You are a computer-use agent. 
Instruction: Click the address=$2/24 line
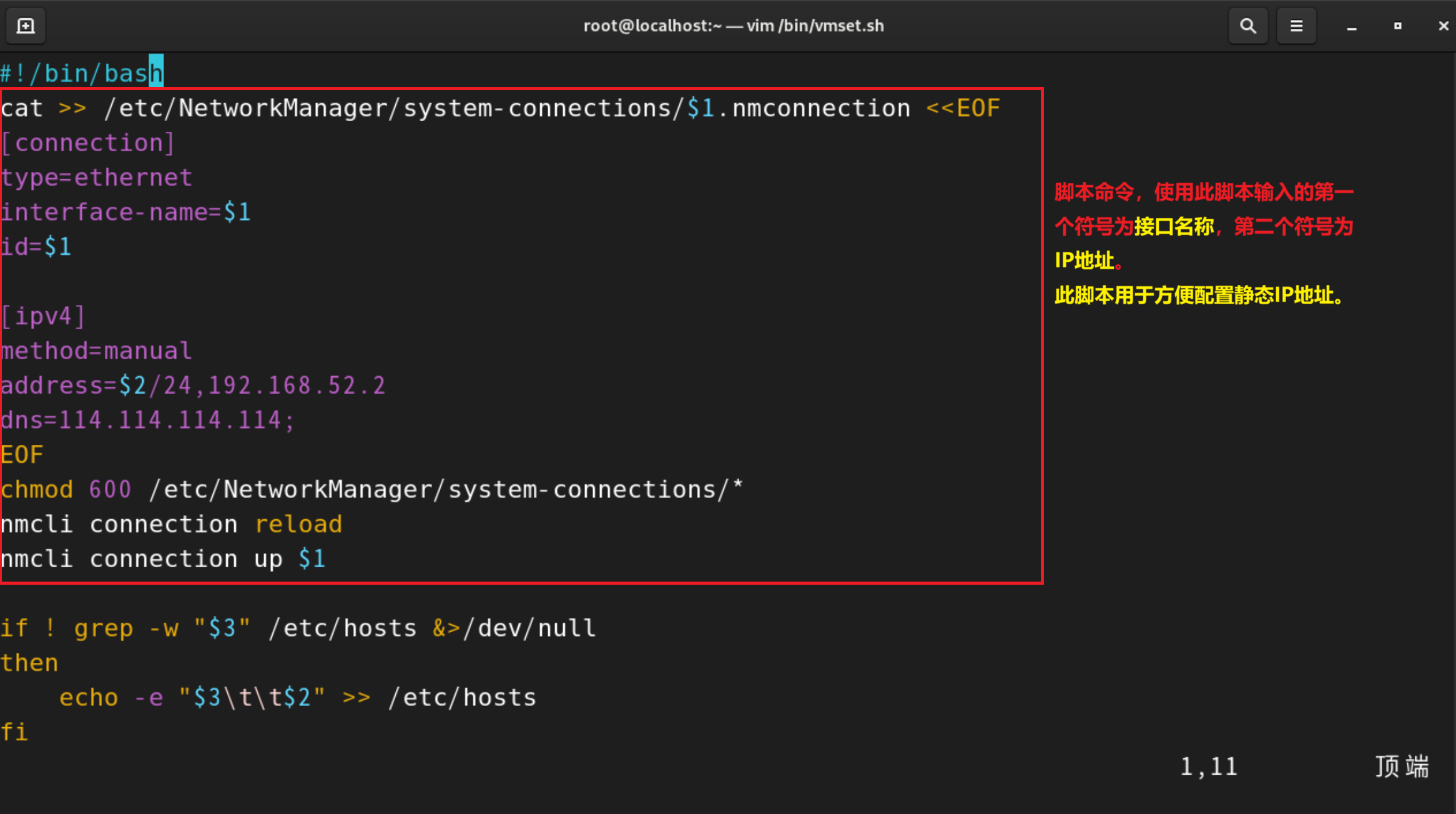coord(194,385)
